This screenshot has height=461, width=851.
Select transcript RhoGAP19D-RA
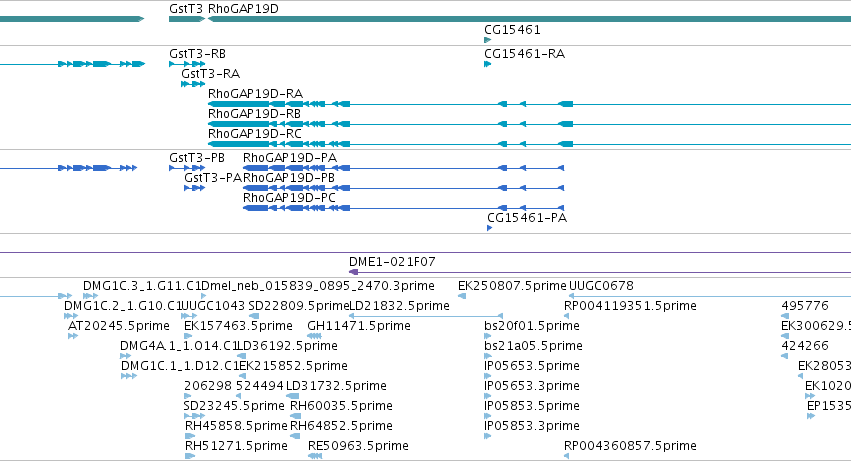pyautogui.click(x=255, y=94)
